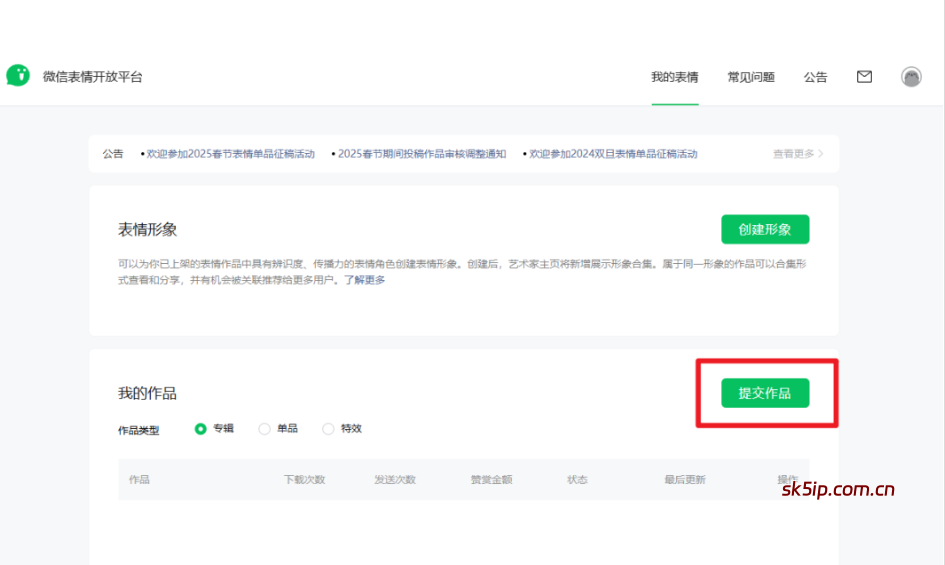Image resolution: width=945 pixels, height=565 pixels.
Task: Select the 单品 radio button
Action: pos(265,429)
